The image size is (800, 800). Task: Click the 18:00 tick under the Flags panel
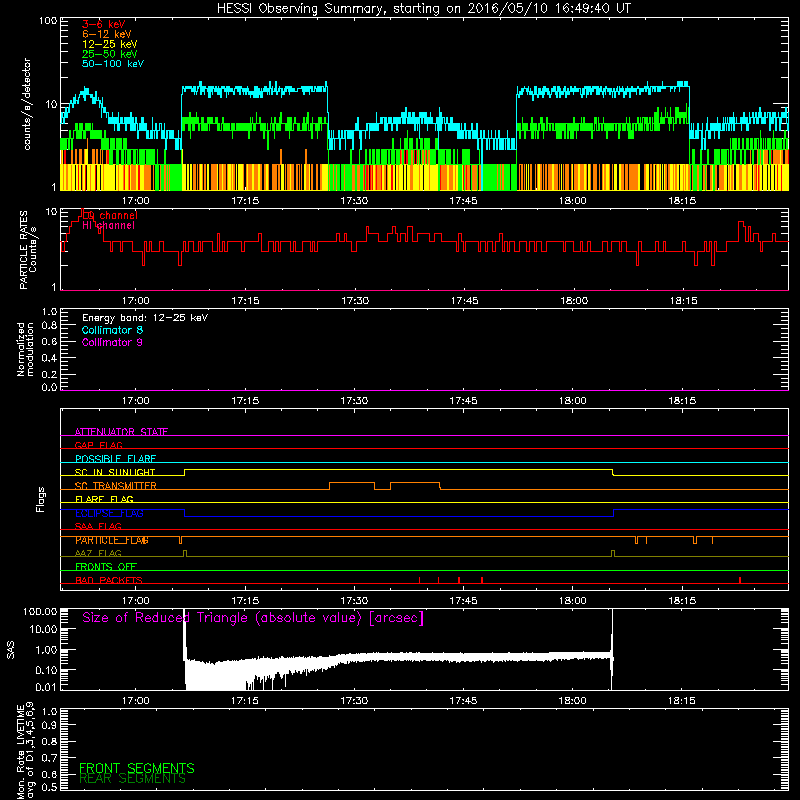(x=573, y=601)
